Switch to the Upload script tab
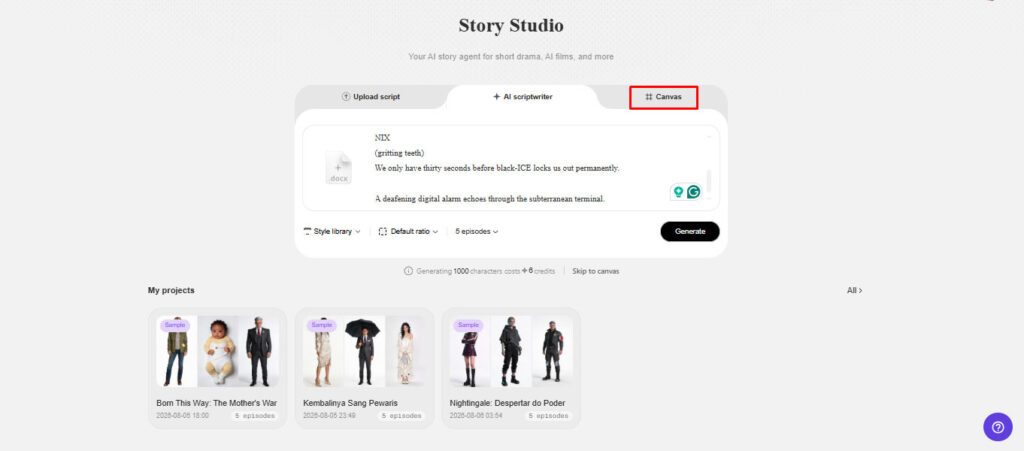This screenshot has width=1024, height=451. pos(371,97)
